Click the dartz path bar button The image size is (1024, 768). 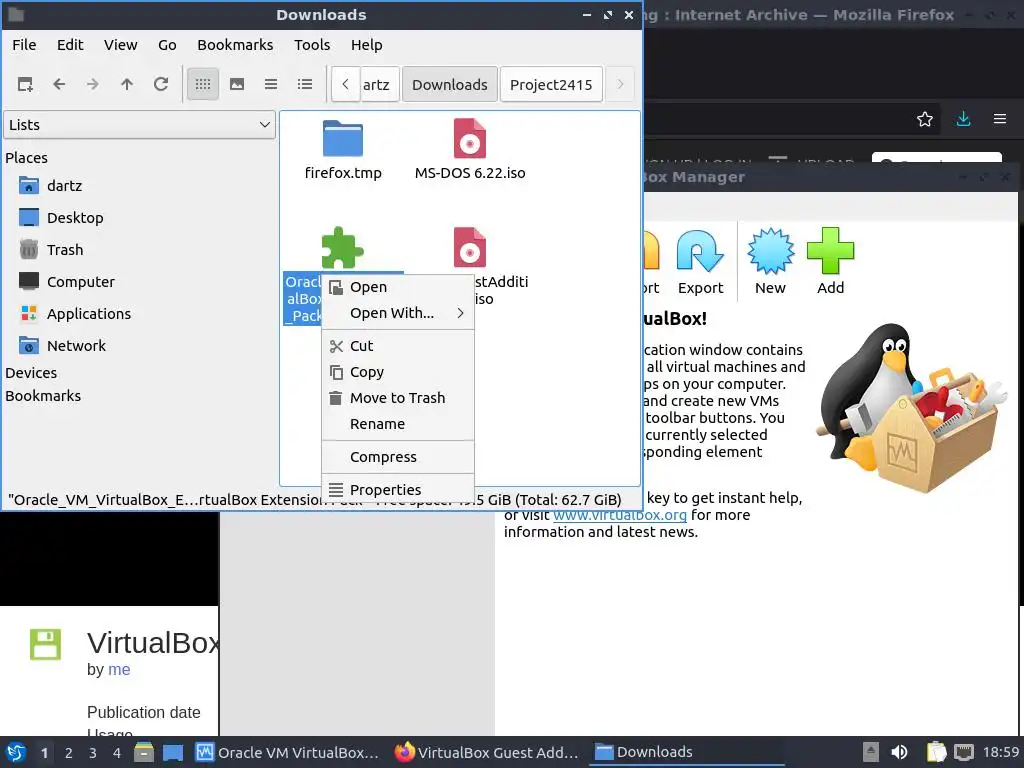379,85
